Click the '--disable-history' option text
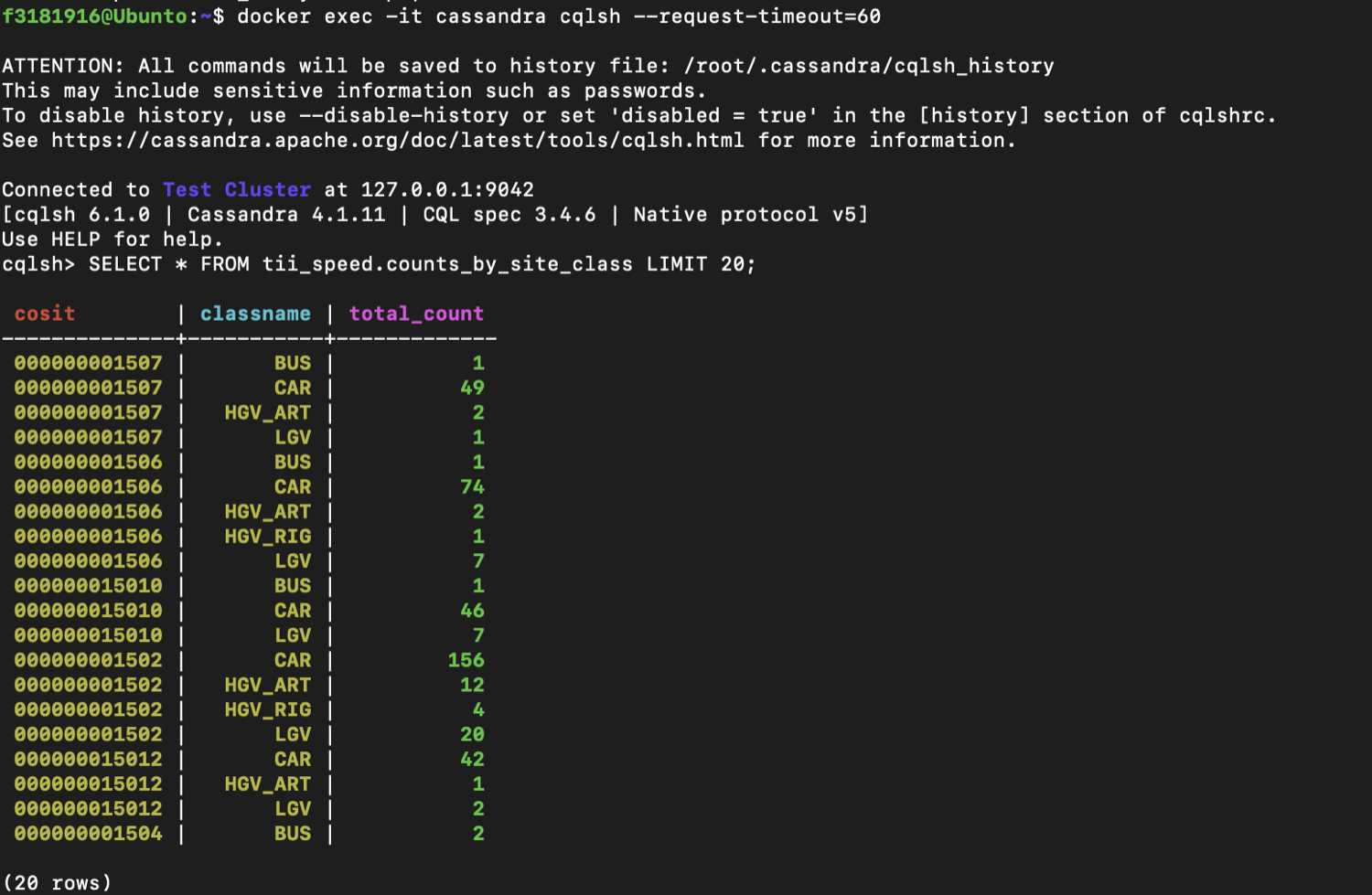 (x=404, y=115)
